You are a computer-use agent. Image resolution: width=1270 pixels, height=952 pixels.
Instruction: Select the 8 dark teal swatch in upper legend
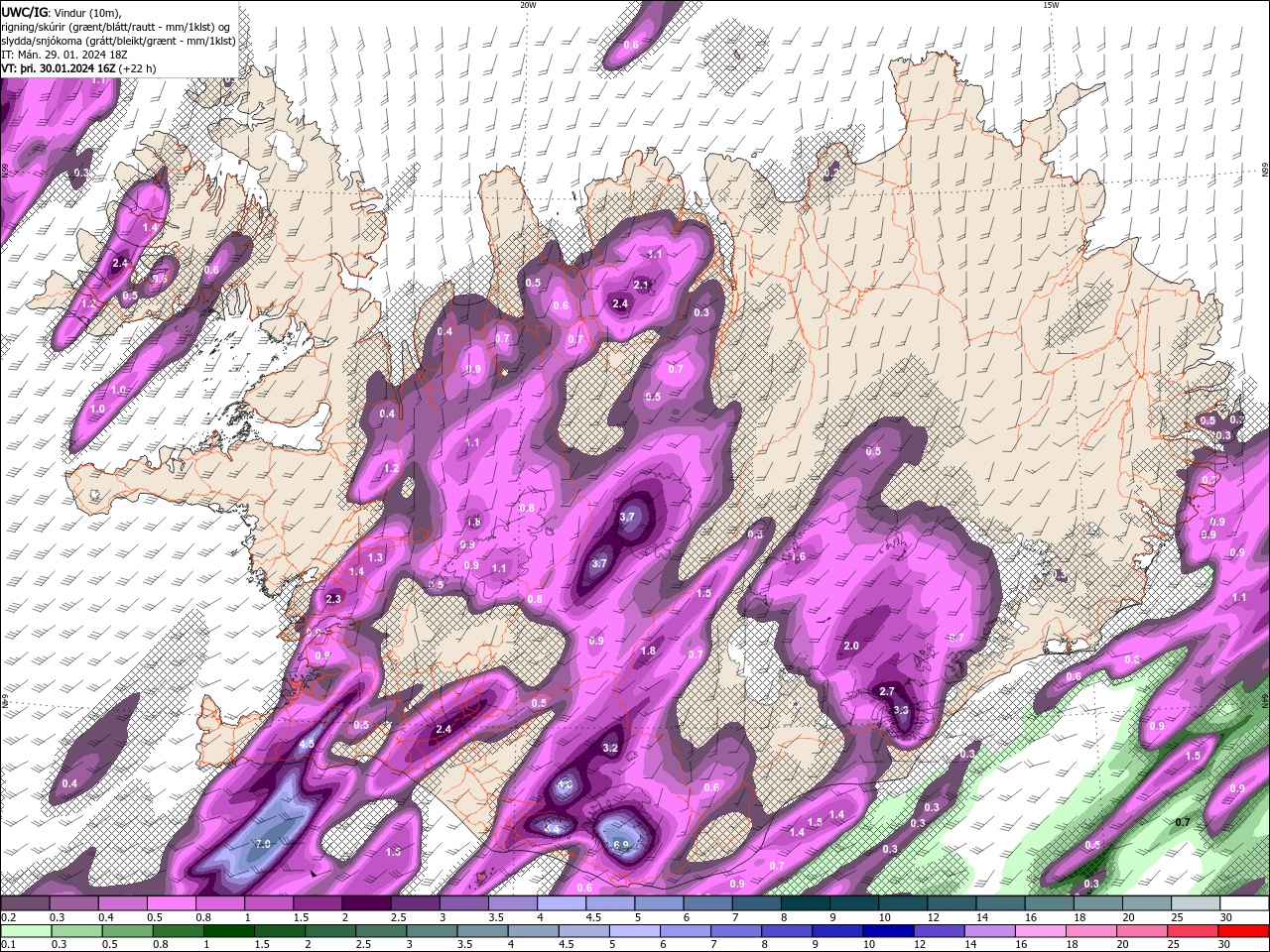click(806, 903)
